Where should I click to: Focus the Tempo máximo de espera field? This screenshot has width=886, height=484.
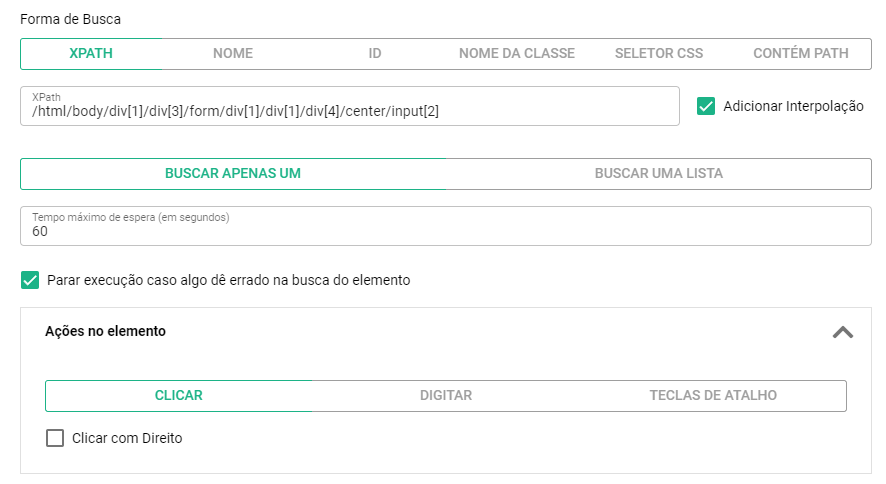tap(446, 226)
